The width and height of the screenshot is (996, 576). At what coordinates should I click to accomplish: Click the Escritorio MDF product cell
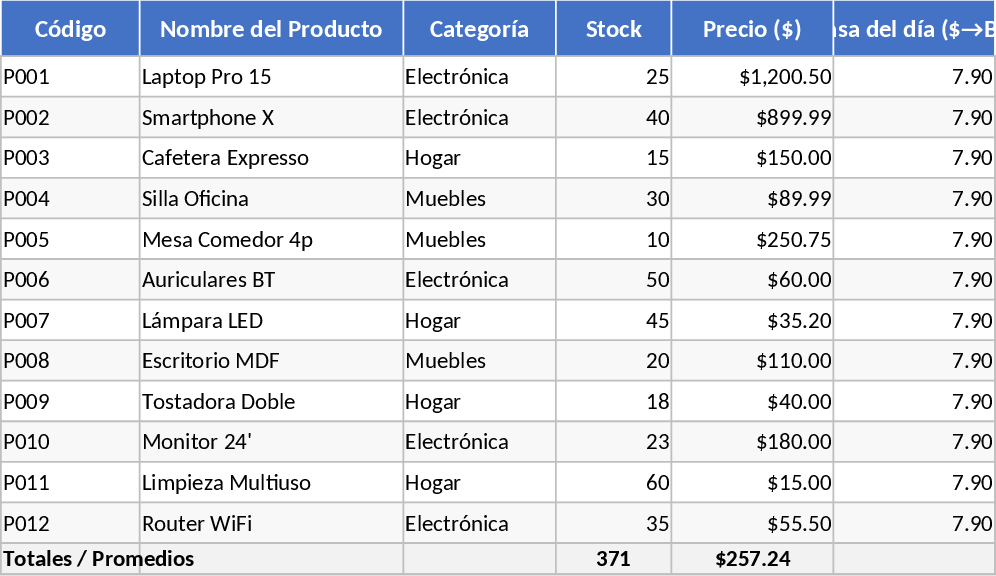271,361
